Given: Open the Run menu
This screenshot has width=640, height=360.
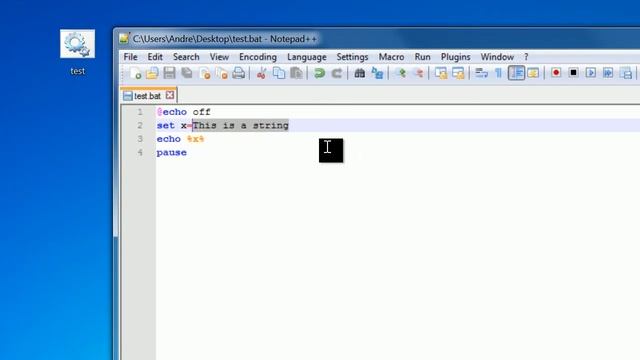Looking at the screenshot, I should click(422, 57).
